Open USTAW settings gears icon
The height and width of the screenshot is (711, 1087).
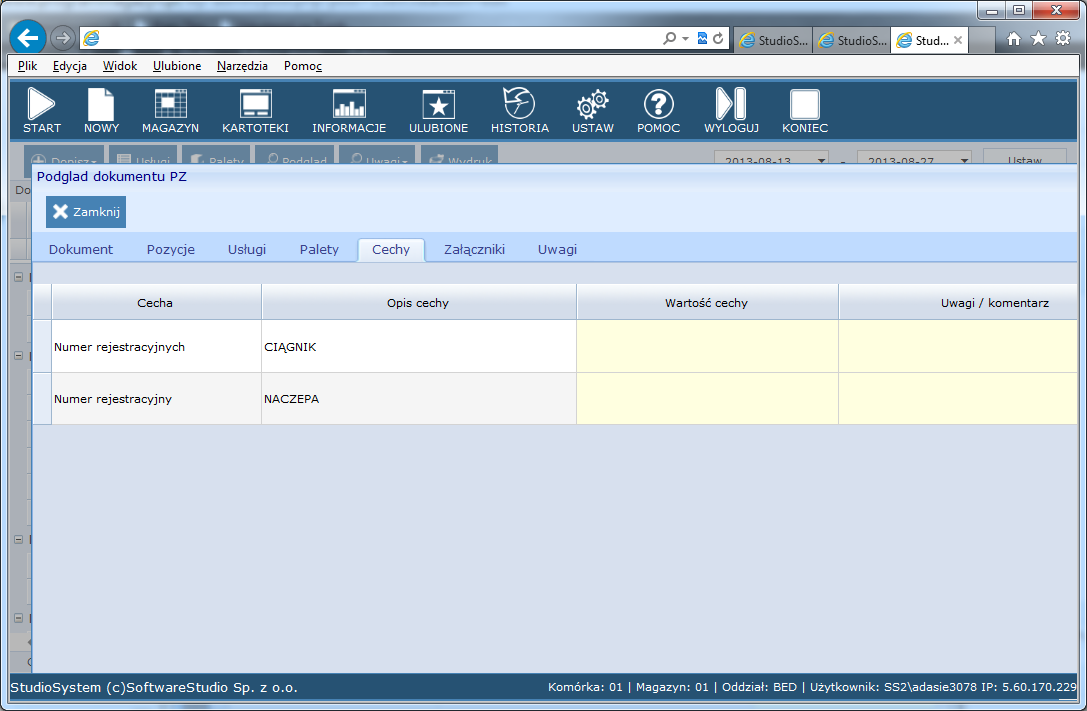[x=593, y=105]
